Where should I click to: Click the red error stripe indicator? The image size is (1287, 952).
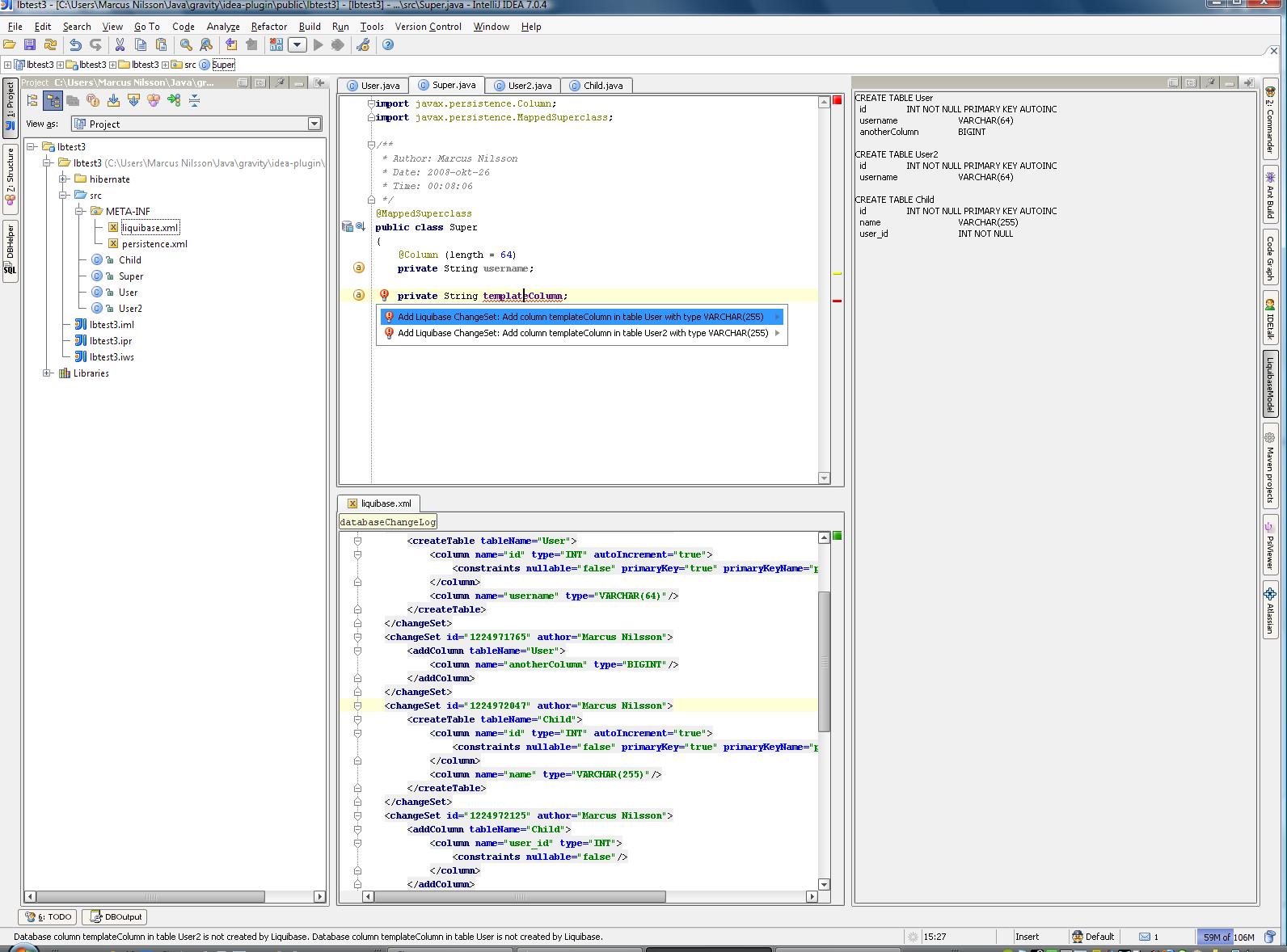[x=838, y=101]
